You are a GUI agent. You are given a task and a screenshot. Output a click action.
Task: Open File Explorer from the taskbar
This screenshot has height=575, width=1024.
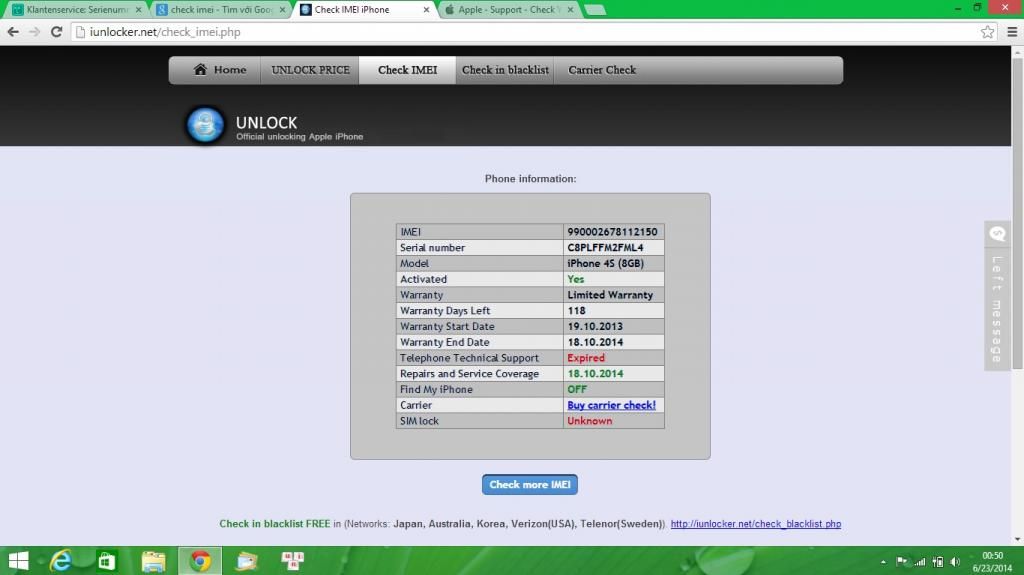154,561
